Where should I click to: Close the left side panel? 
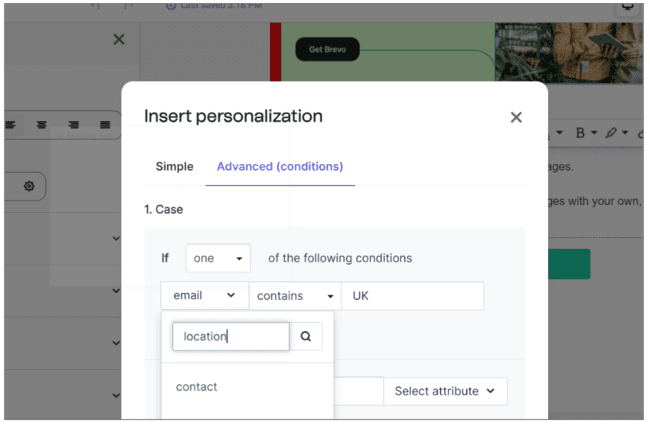119,40
